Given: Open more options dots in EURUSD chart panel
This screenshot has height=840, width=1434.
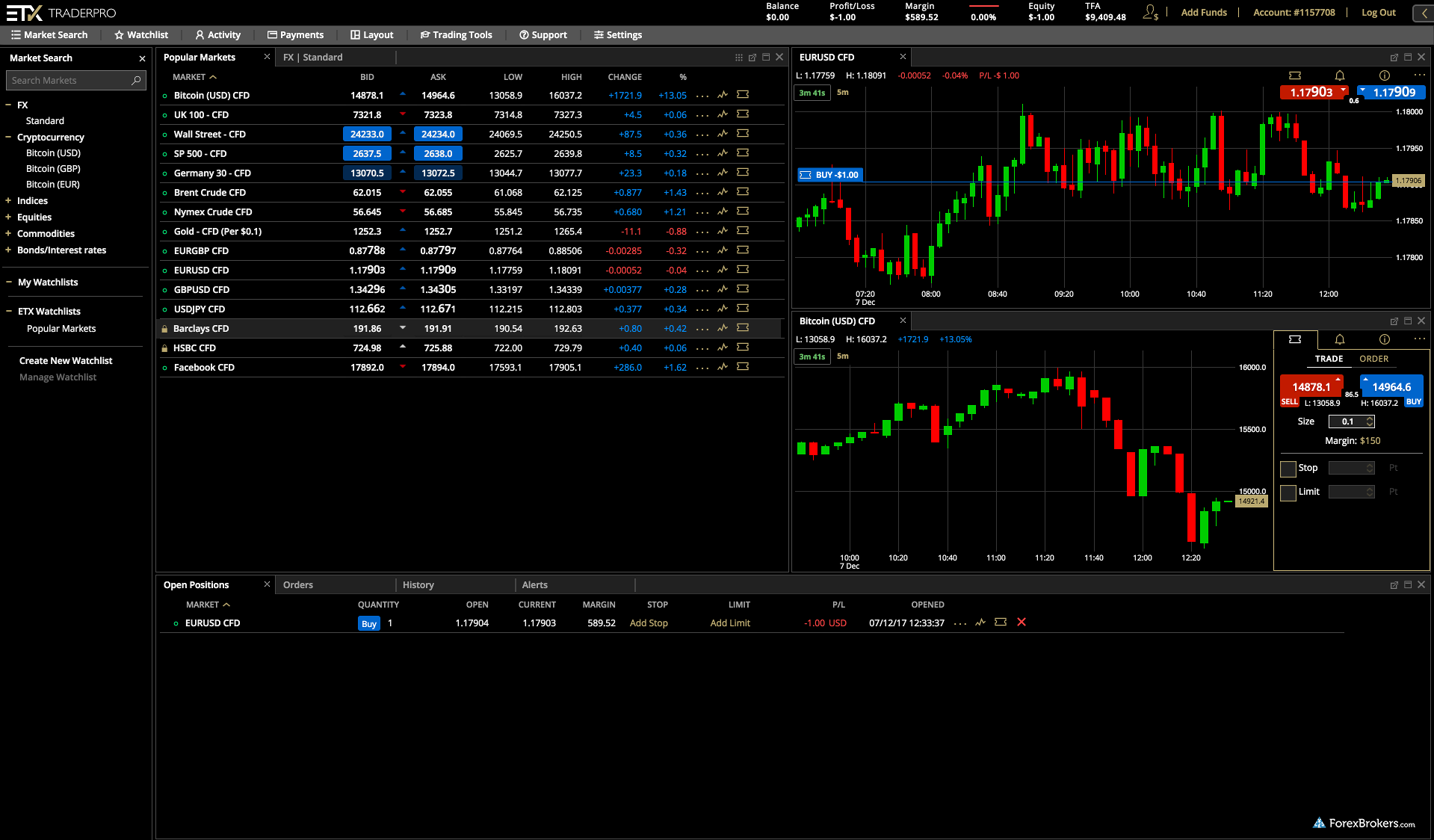Looking at the screenshot, I should pyautogui.click(x=1419, y=75).
